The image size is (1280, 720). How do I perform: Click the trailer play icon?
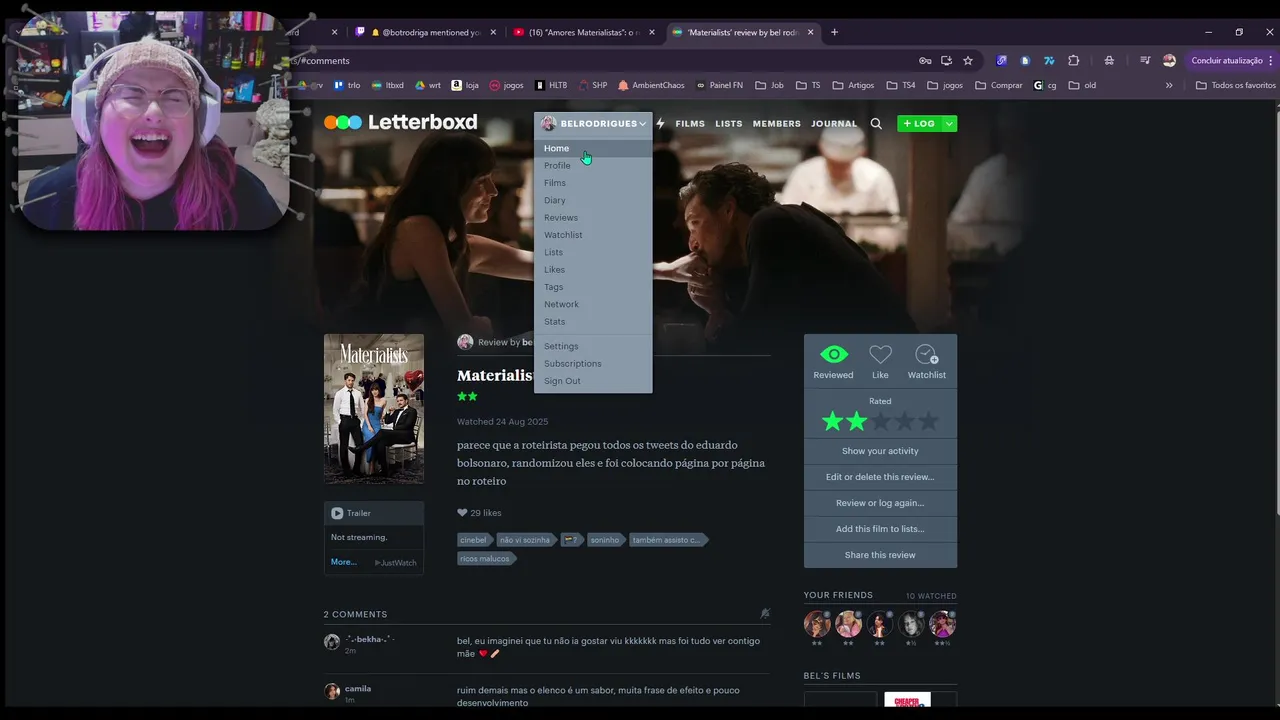click(x=337, y=513)
